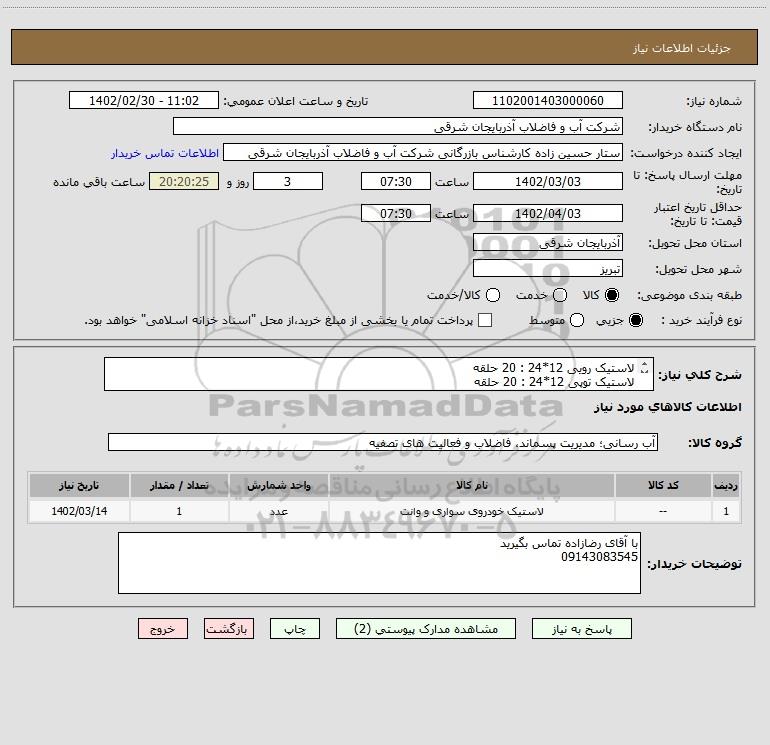Click the response deadline date 1402/03/03
This screenshot has width=770, height=745.
[x=548, y=181]
